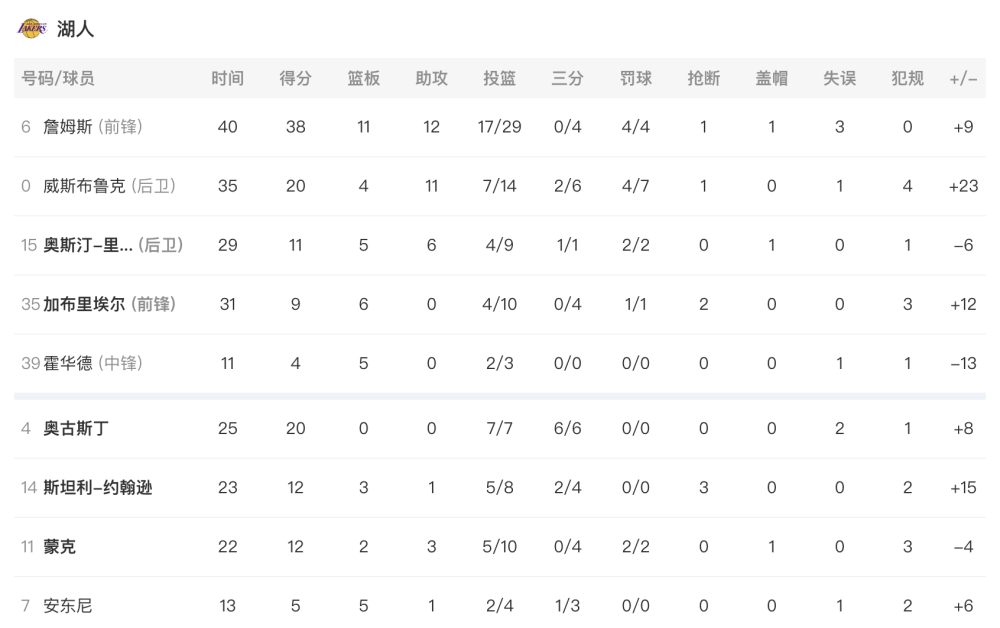
Task: Click the Lakers team logo icon
Action: point(32,29)
